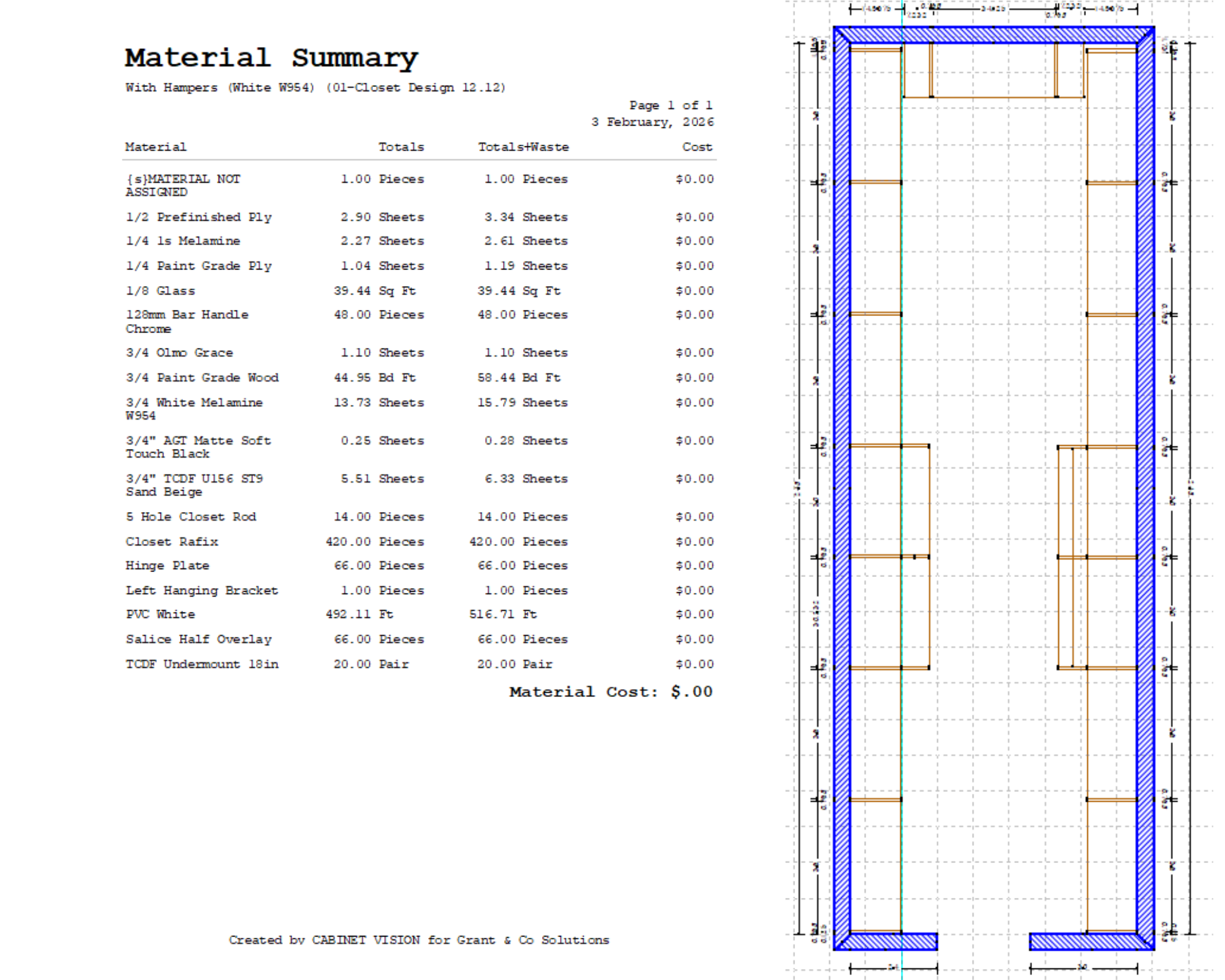1225x980 pixels.
Task: Click the TCDF Undermount 18in row label
Action: tap(202, 665)
